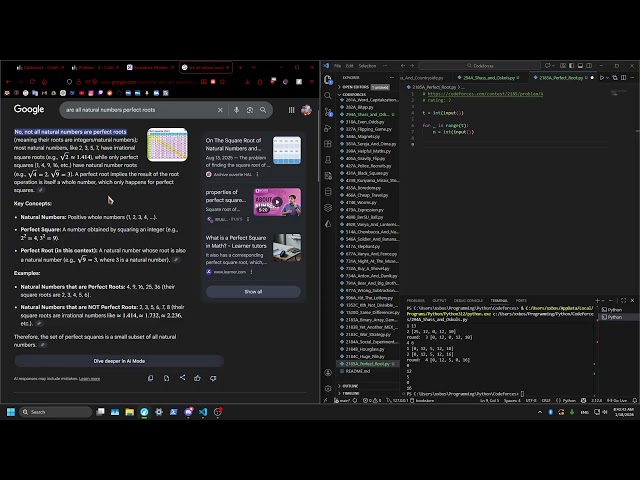Start a Google voice search with the microphone
Image resolution: width=640 pixels, height=480 pixels.
[236, 110]
